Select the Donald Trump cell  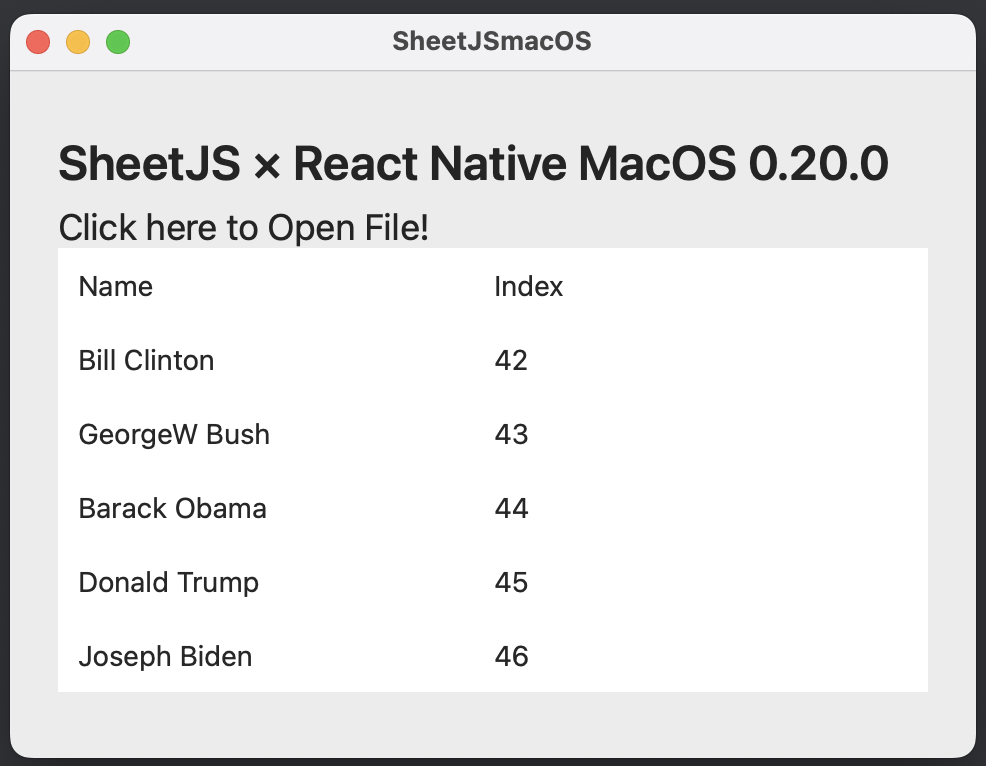[x=168, y=583]
